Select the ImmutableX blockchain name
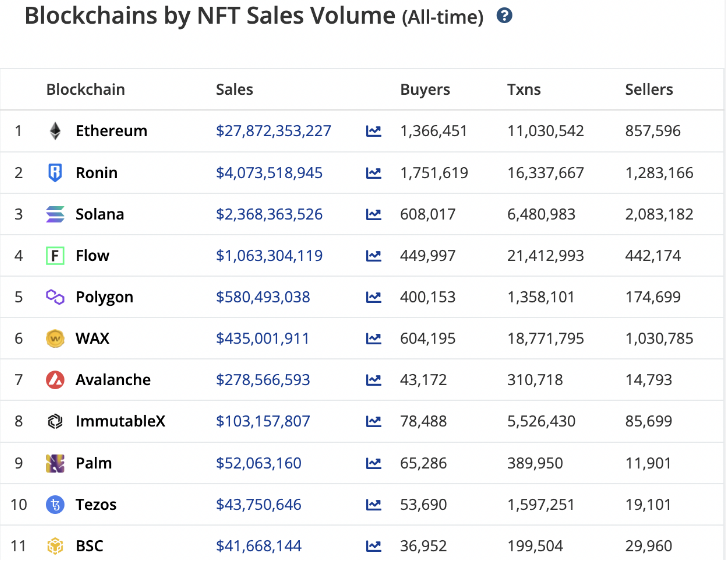 pyautogui.click(x=120, y=421)
